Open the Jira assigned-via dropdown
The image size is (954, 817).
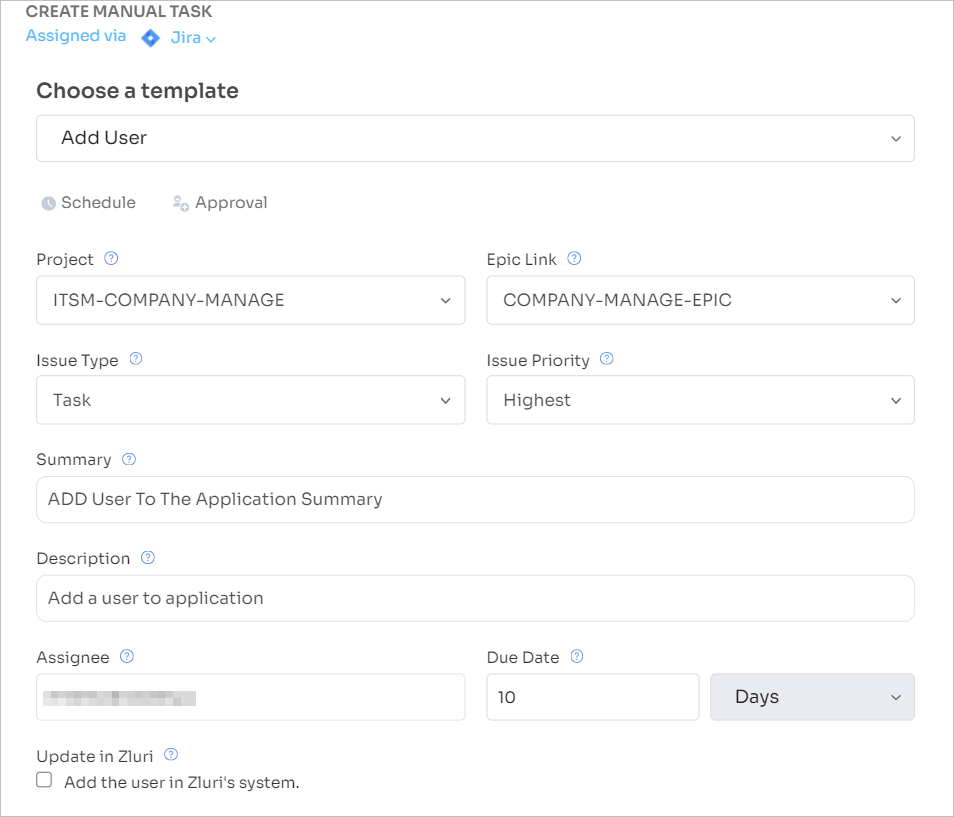[193, 38]
